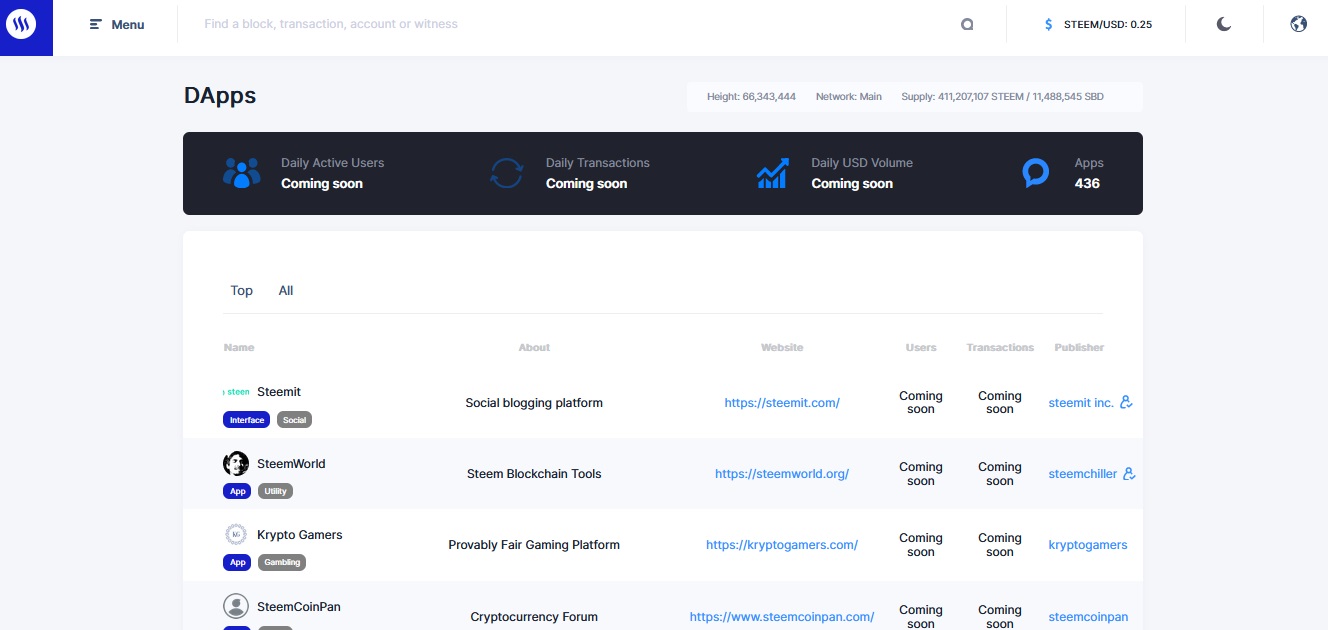Click the verified user icon beside steemit inc.
The width and height of the screenshot is (1328, 630).
[x=1126, y=403]
